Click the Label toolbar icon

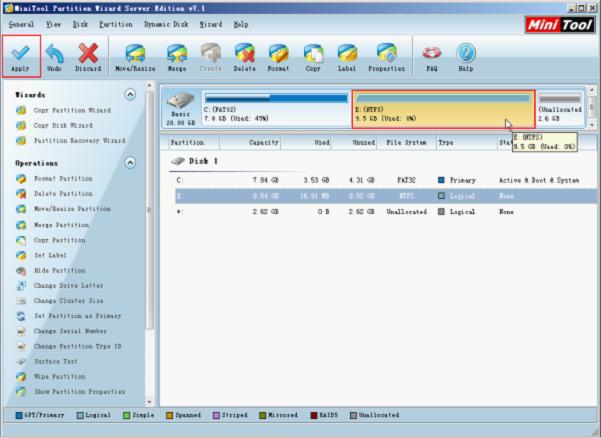(347, 53)
